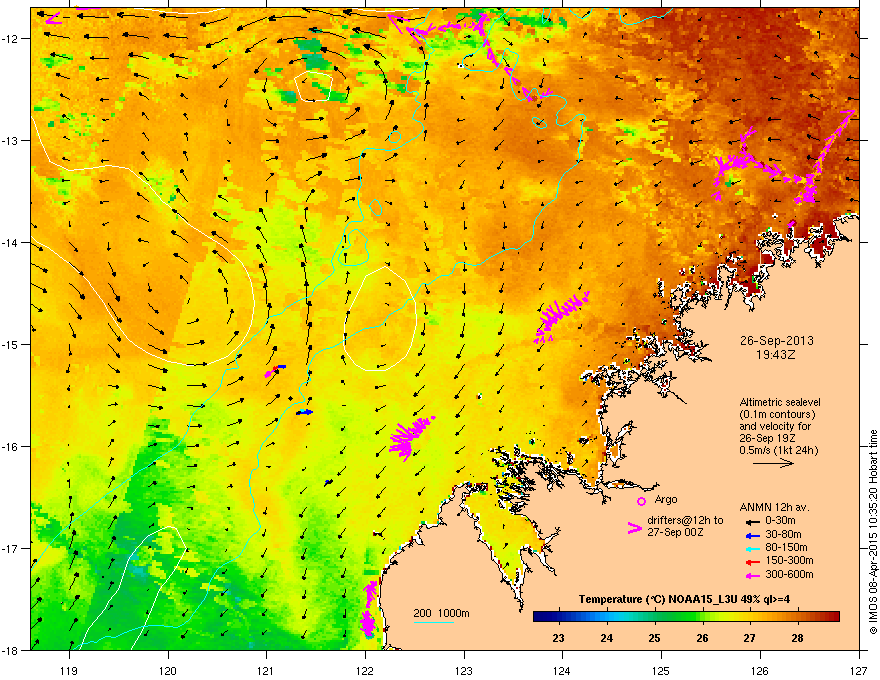Click longitude axis label "122"
Viewport: 880px width, 680px height.
[365, 670]
